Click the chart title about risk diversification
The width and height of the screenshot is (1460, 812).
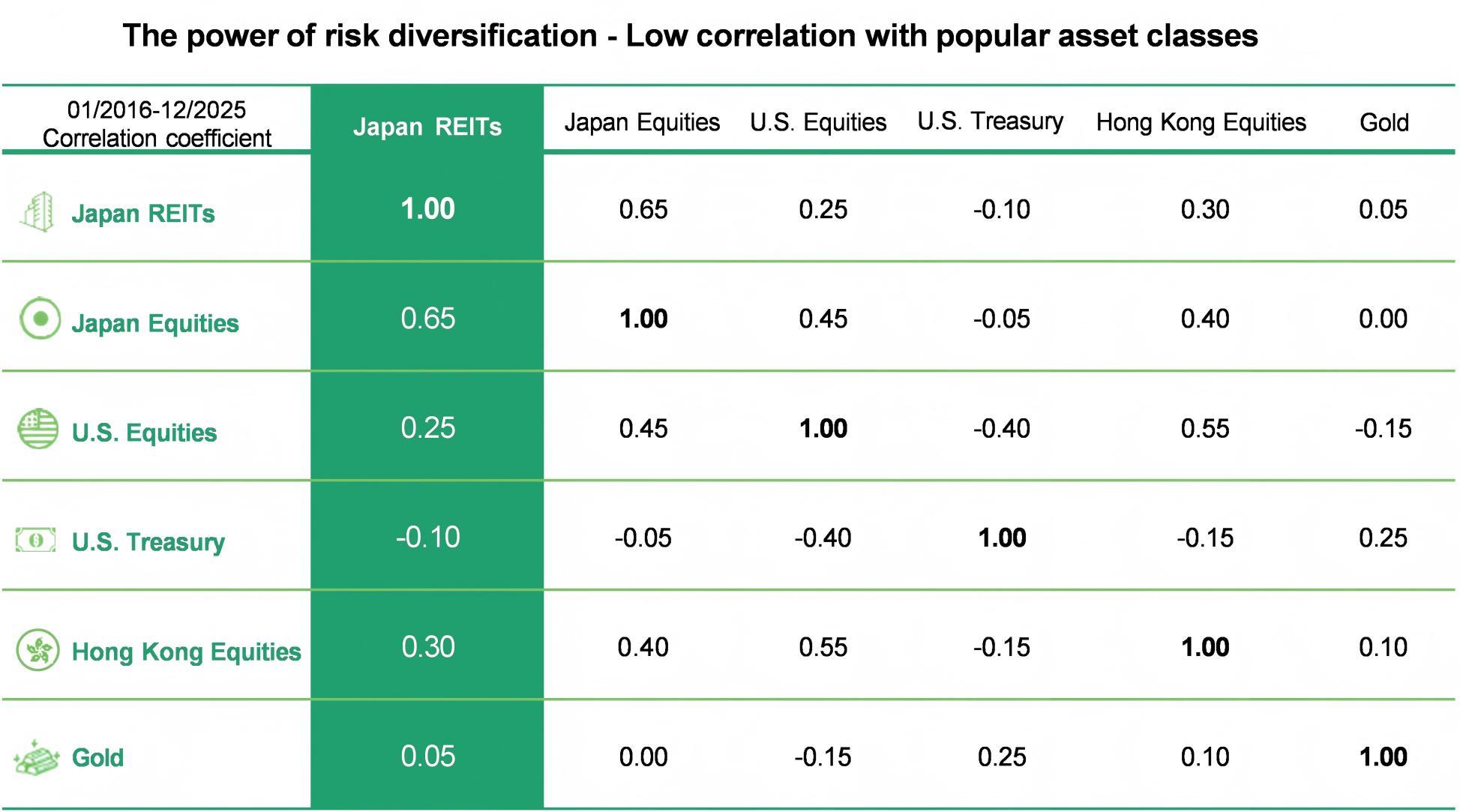[x=690, y=35]
